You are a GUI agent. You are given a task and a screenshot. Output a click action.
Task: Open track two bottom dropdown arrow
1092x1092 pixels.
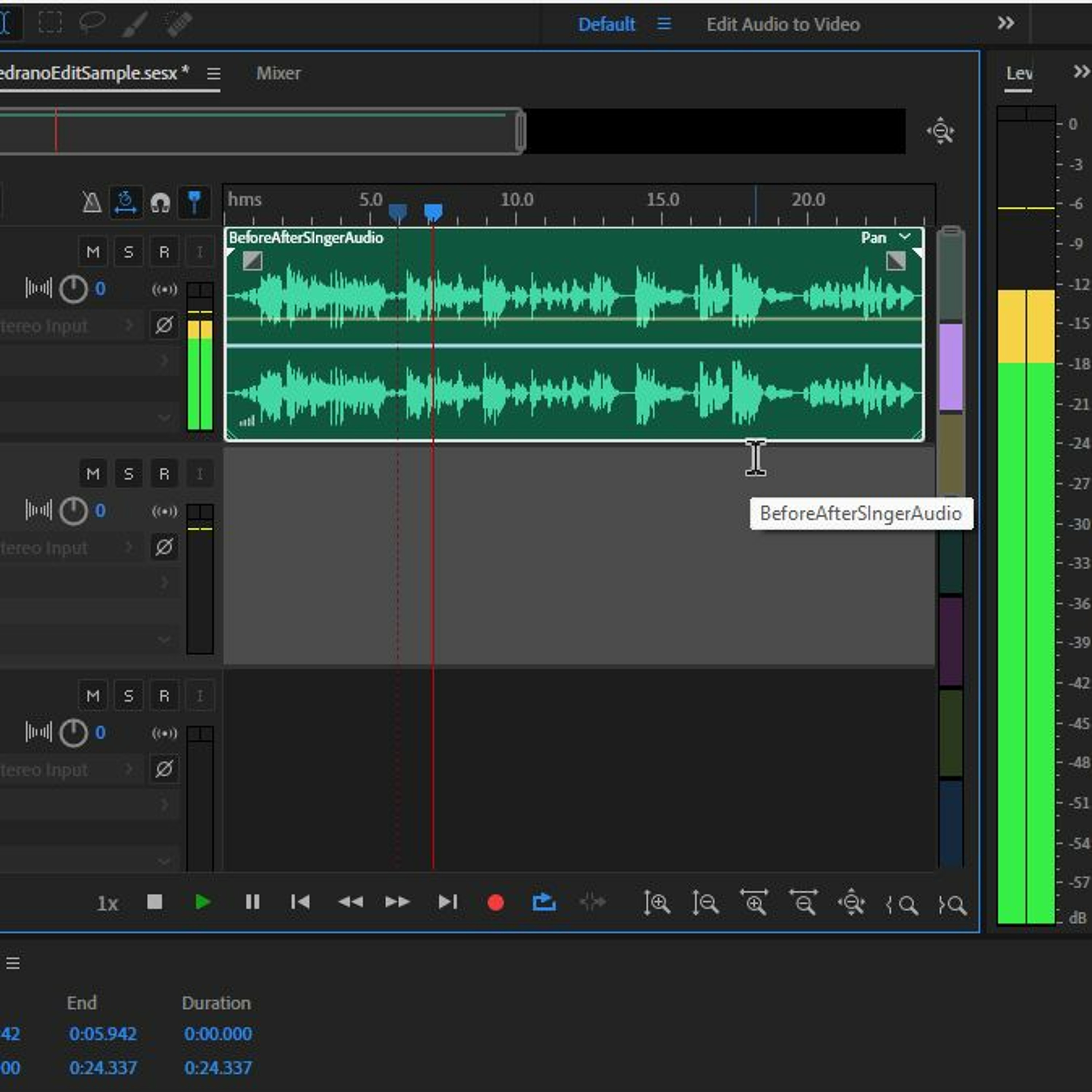(165, 640)
